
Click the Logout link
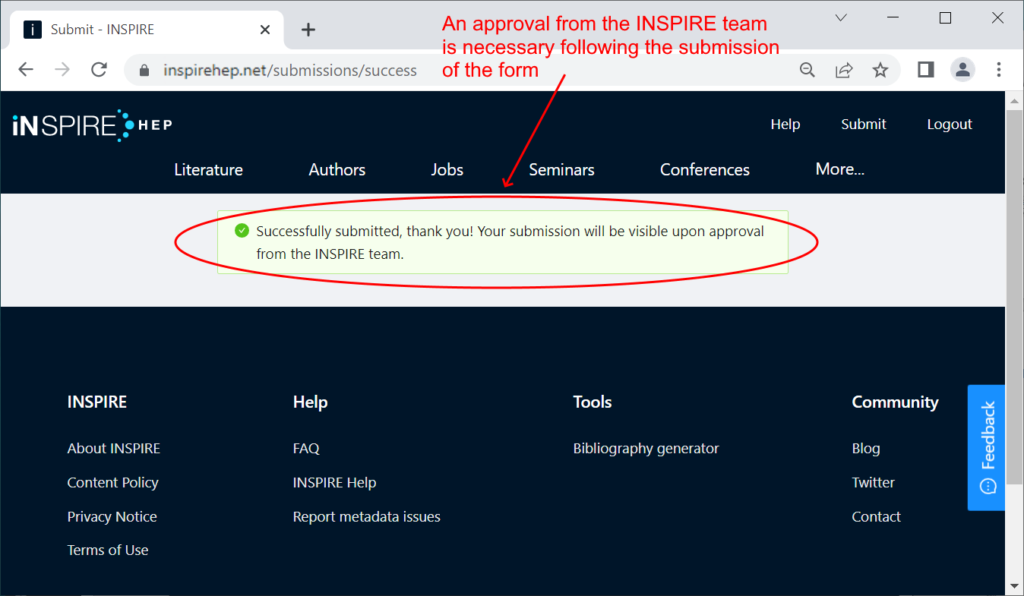950,124
